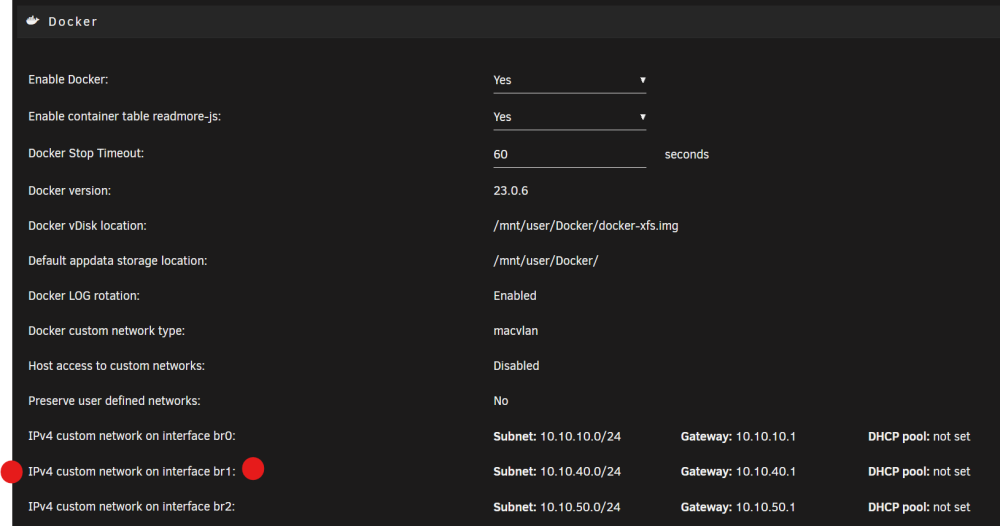Click the host access value Disabled
This screenshot has height=526, width=1000.
(x=516, y=366)
